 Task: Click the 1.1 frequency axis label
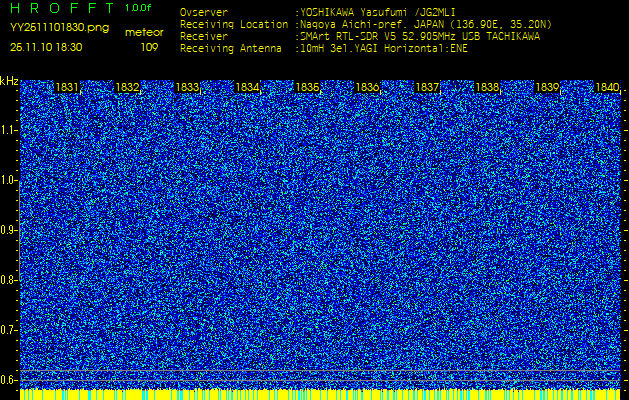point(7,131)
